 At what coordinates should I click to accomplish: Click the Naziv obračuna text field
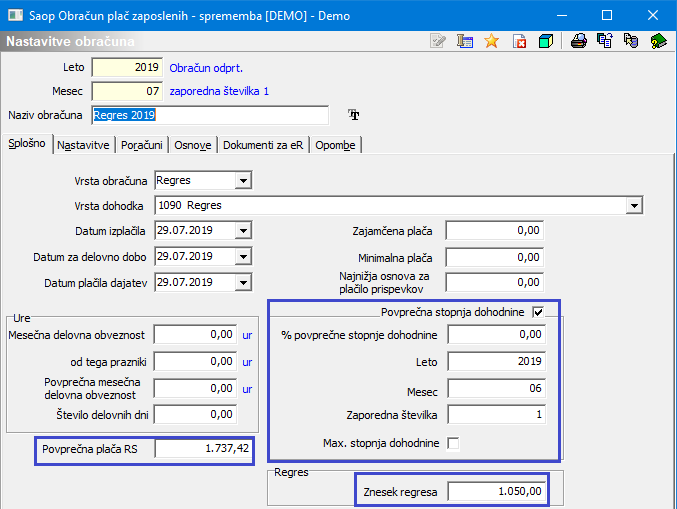(x=209, y=115)
